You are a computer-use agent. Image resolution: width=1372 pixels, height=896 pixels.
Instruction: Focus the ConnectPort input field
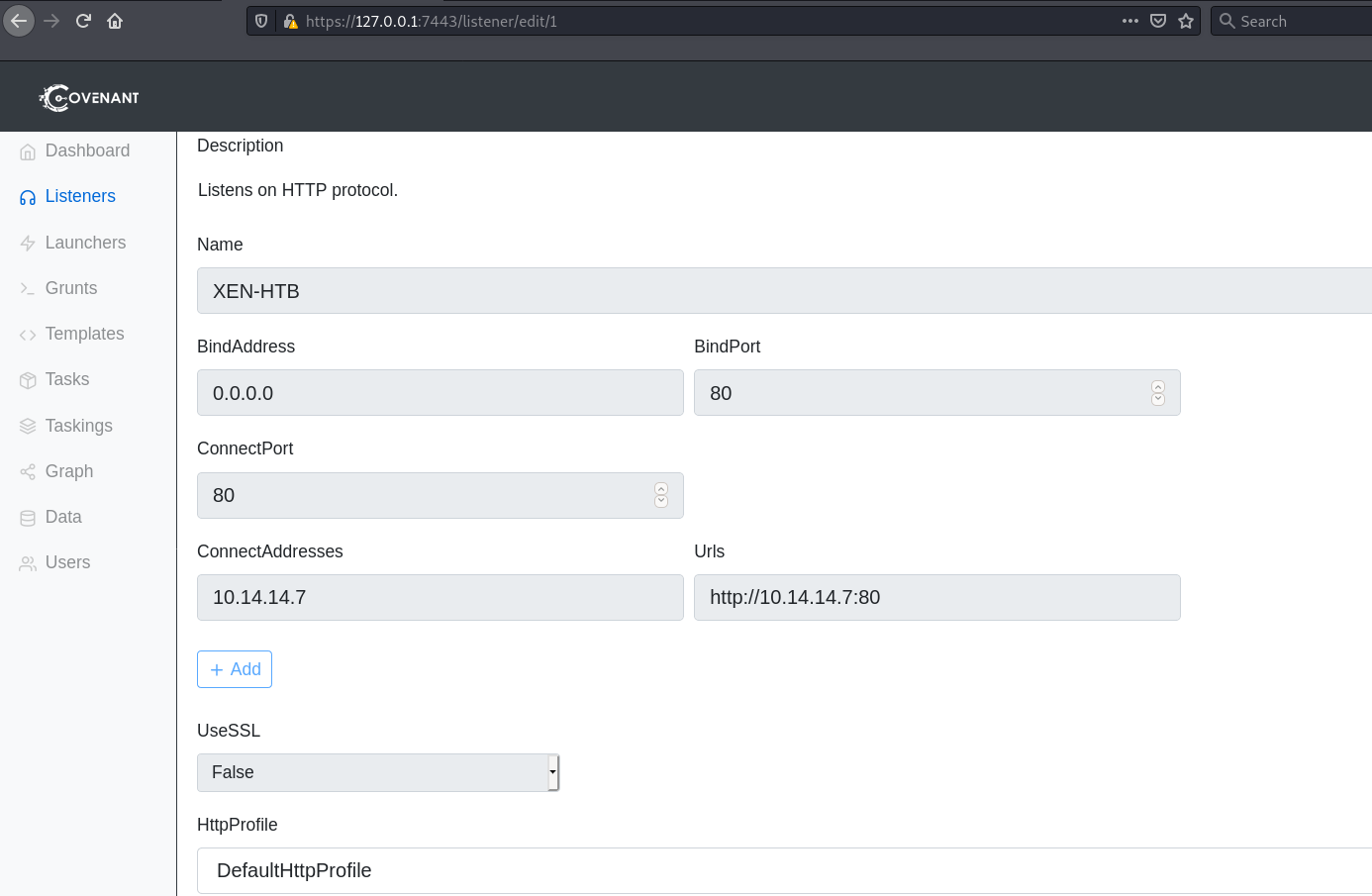[x=441, y=495]
